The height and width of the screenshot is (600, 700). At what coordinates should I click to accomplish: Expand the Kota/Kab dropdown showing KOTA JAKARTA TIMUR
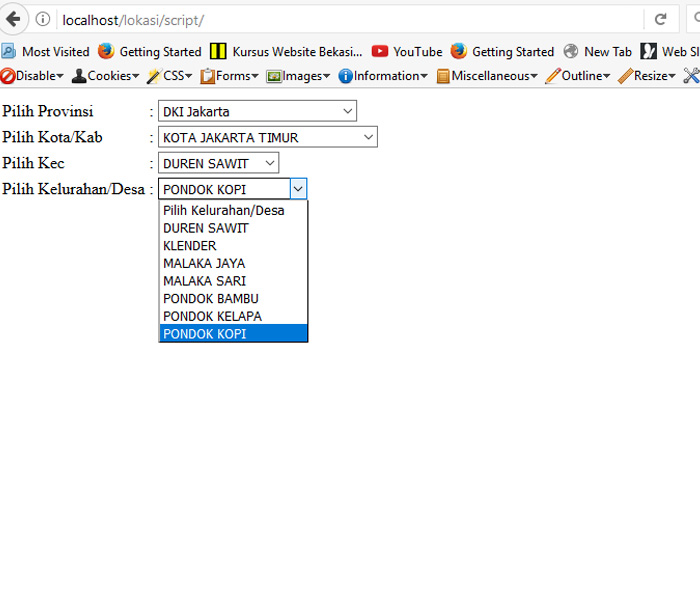click(267, 137)
